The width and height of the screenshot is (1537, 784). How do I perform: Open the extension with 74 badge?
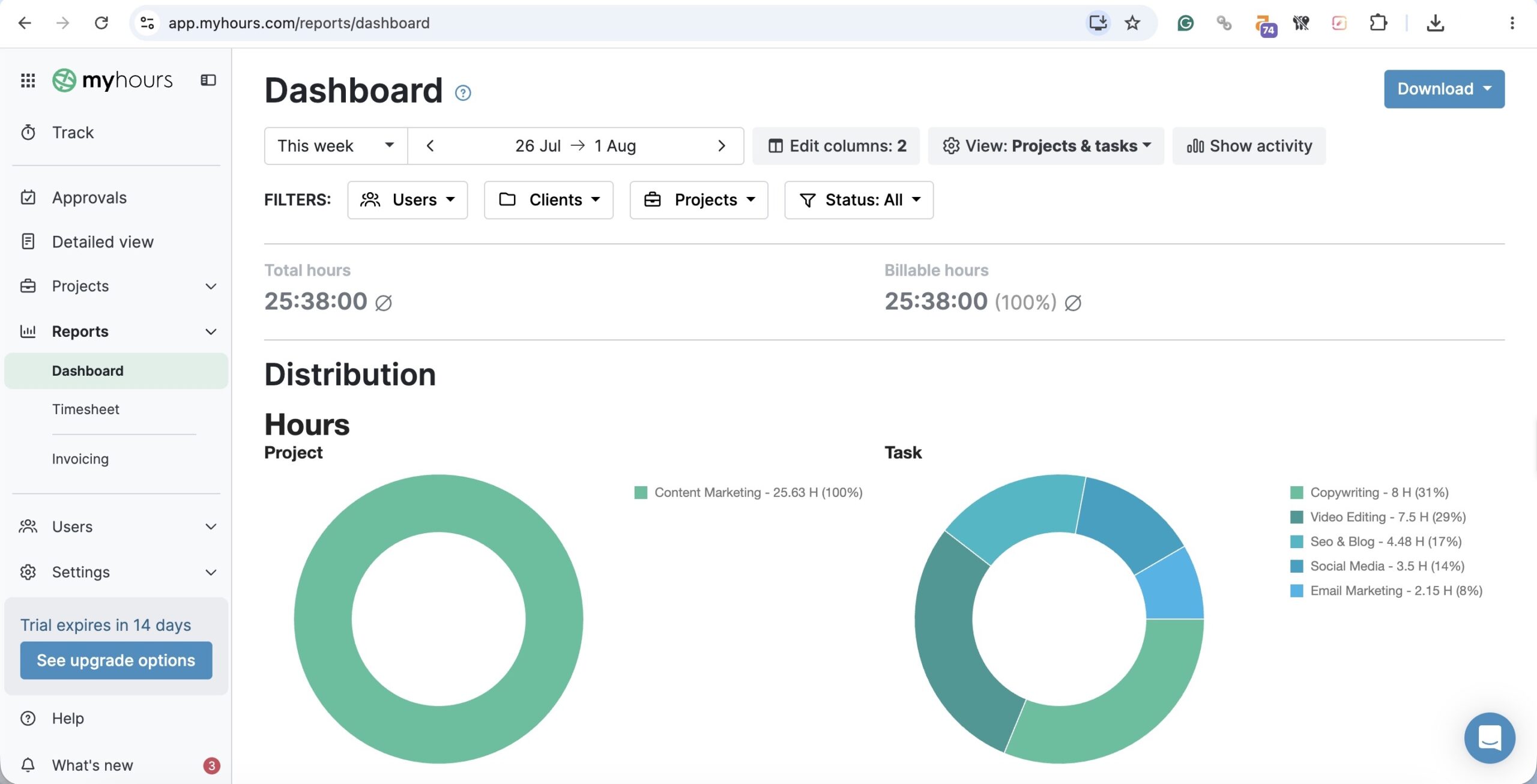coord(1265,25)
